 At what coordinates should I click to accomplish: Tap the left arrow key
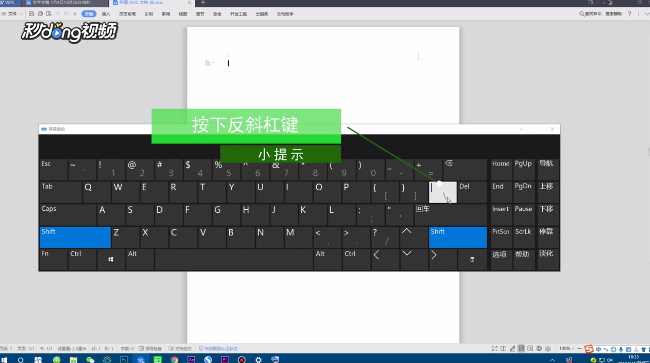click(385, 260)
